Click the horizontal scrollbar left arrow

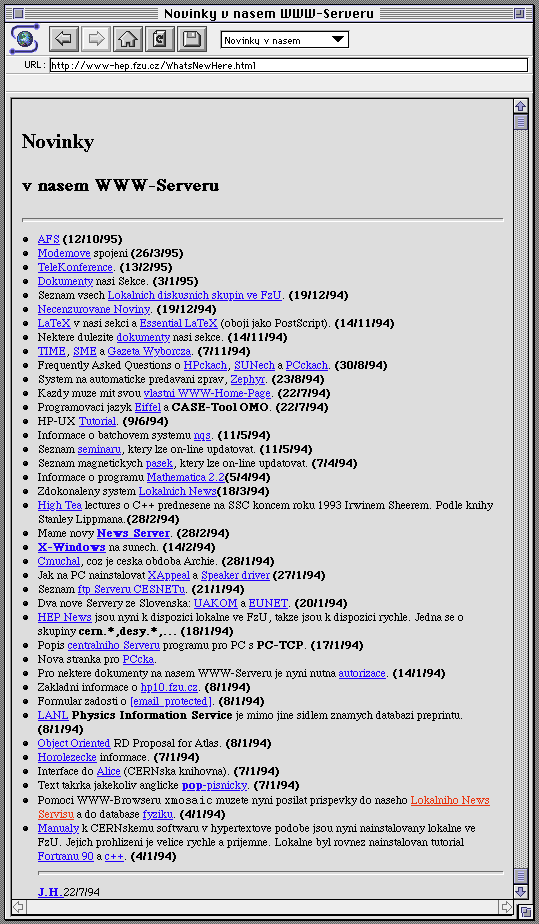pos(18,906)
